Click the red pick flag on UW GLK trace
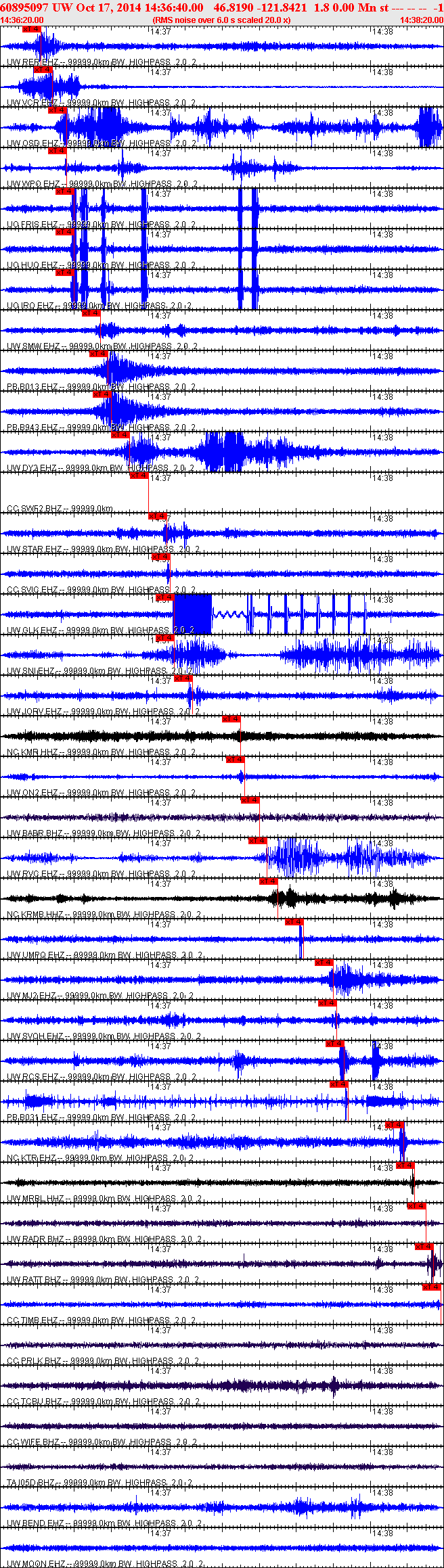This screenshot has width=444, height=1568. pyautogui.click(x=164, y=597)
